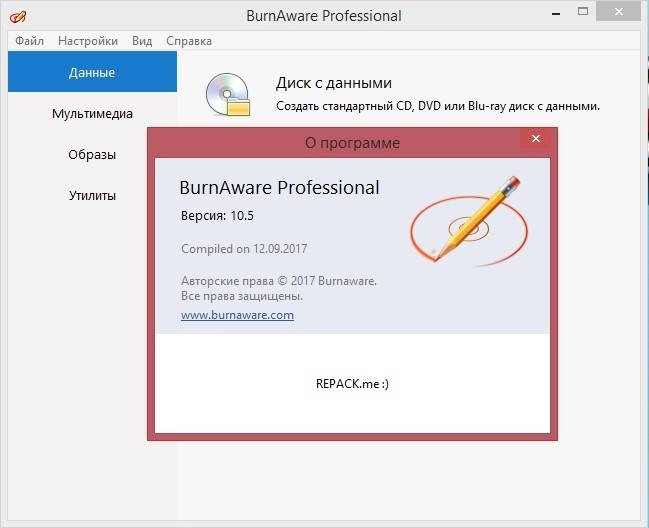Open the Вид menu
649x528 pixels.
[x=142, y=41]
